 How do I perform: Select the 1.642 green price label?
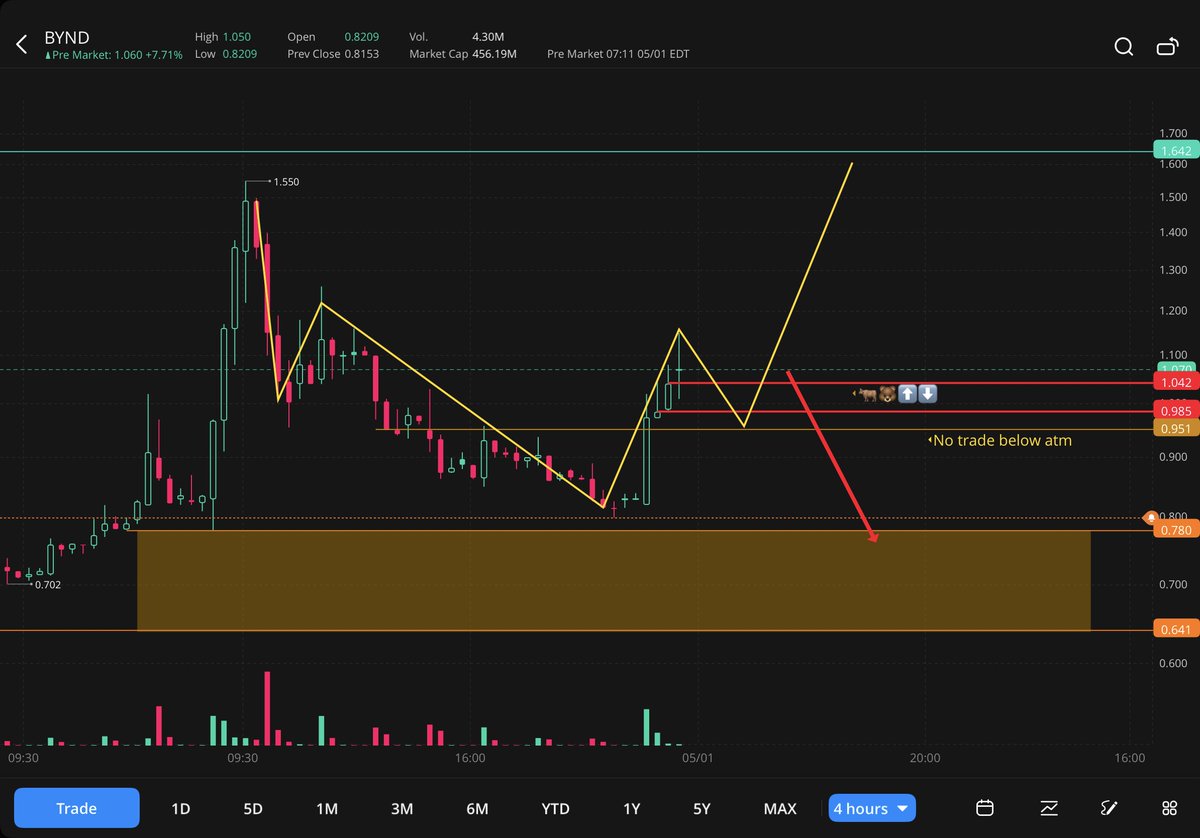(x=1175, y=151)
